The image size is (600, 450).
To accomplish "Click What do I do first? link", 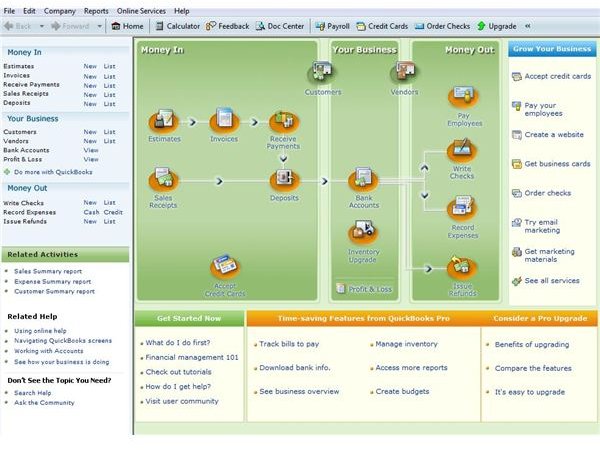I will point(178,343).
